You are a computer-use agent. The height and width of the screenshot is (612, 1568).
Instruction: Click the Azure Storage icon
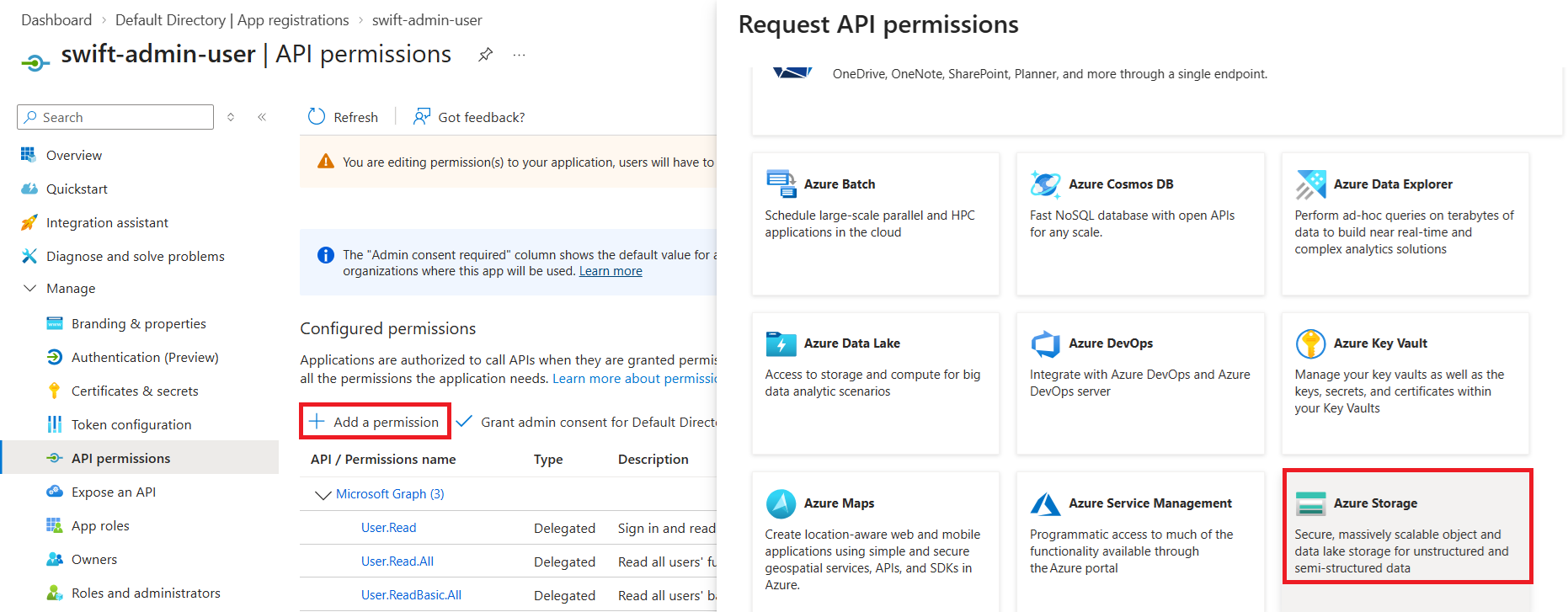[1311, 503]
